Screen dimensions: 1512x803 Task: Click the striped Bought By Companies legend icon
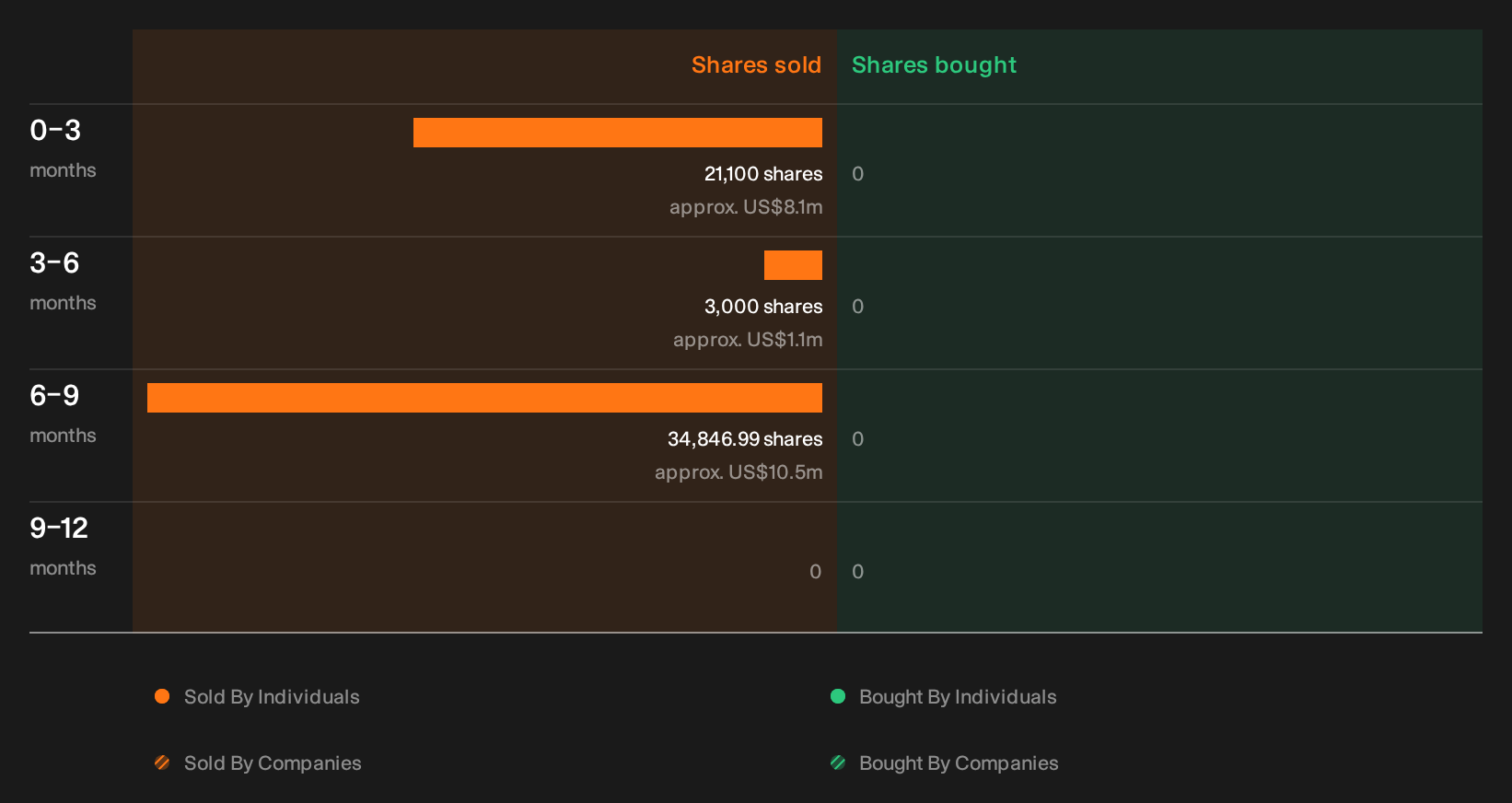click(838, 762)
